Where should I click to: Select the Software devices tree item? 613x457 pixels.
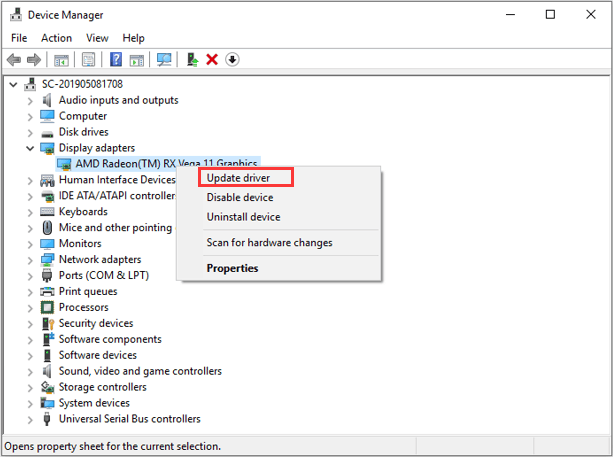[x=98, y=355]
